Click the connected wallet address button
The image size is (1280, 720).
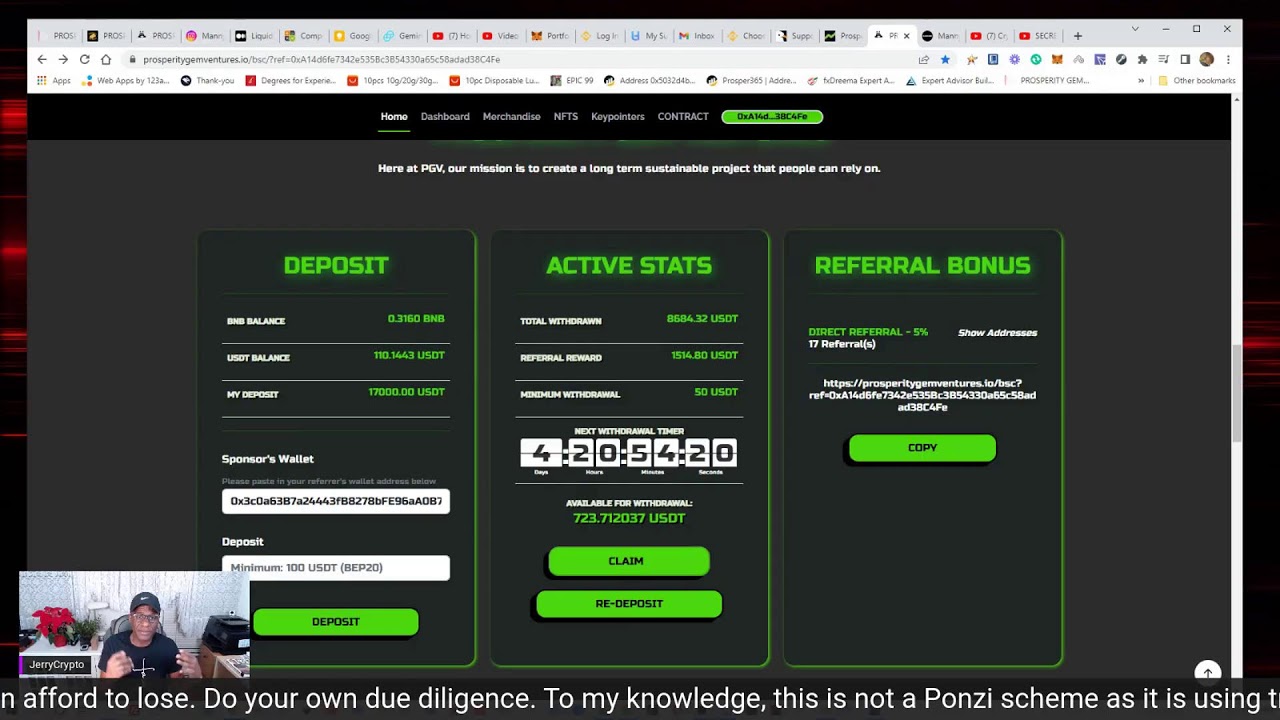pyautogui.click(x=772, y=116)
